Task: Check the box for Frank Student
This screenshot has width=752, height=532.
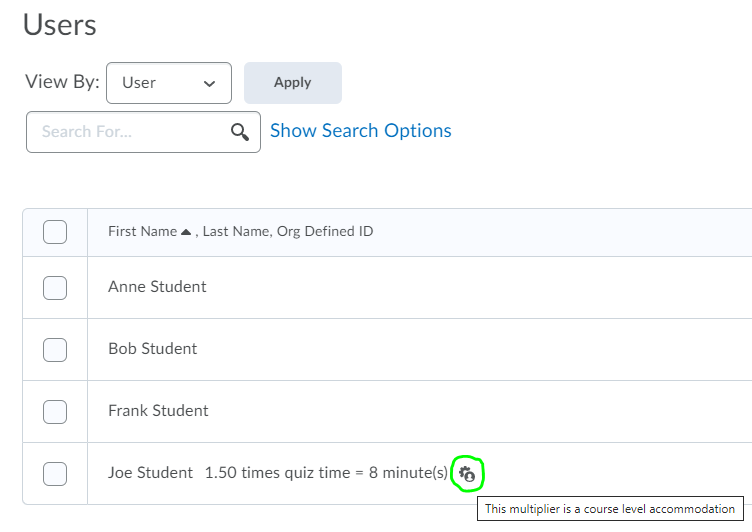Action: (55, 412)
